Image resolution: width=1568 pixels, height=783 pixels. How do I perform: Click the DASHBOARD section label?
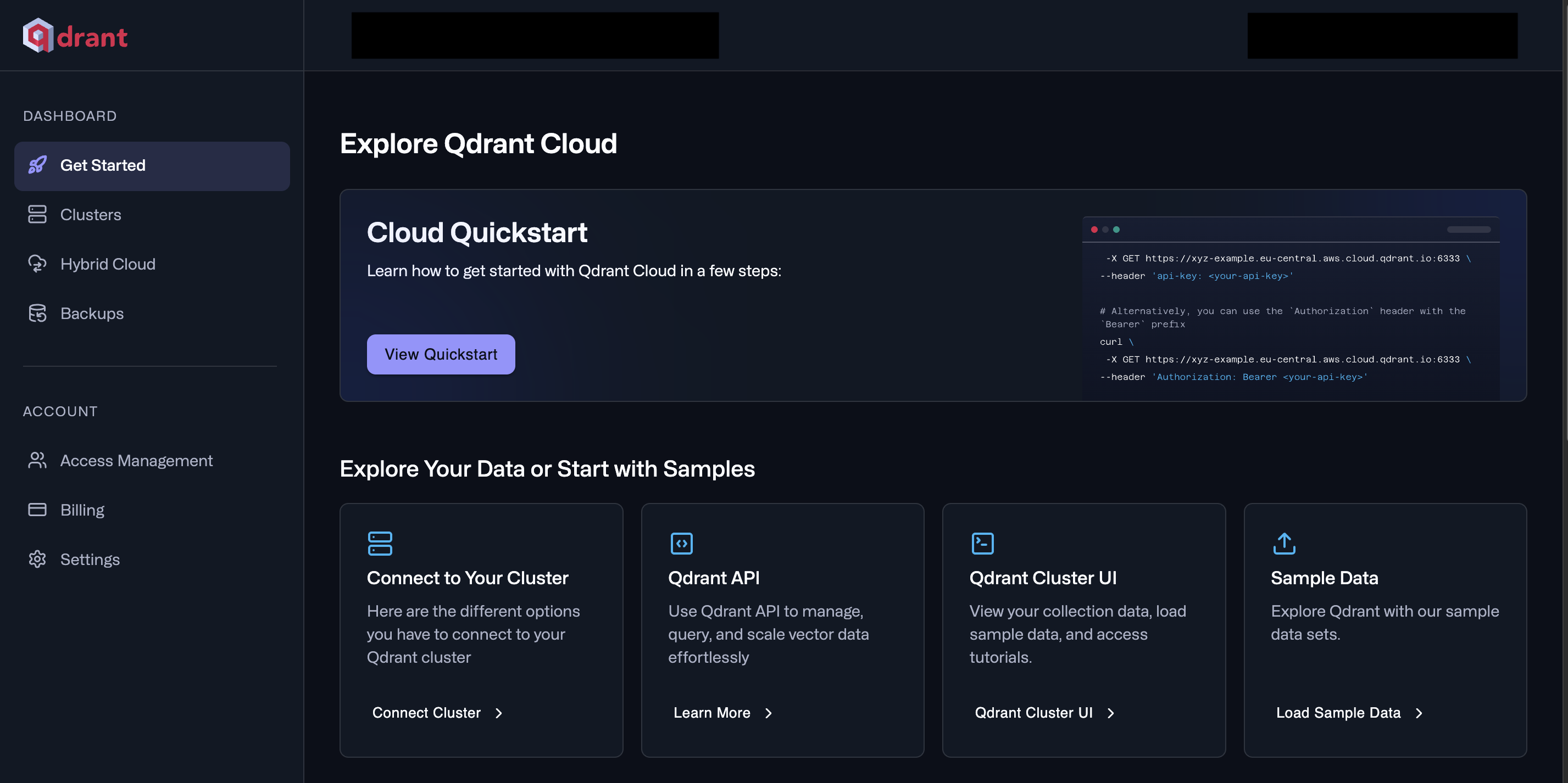70,116
